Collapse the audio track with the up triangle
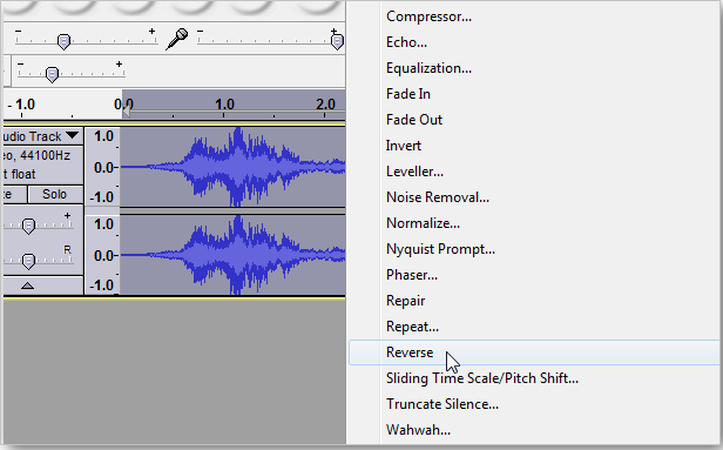 coord(27,285)
